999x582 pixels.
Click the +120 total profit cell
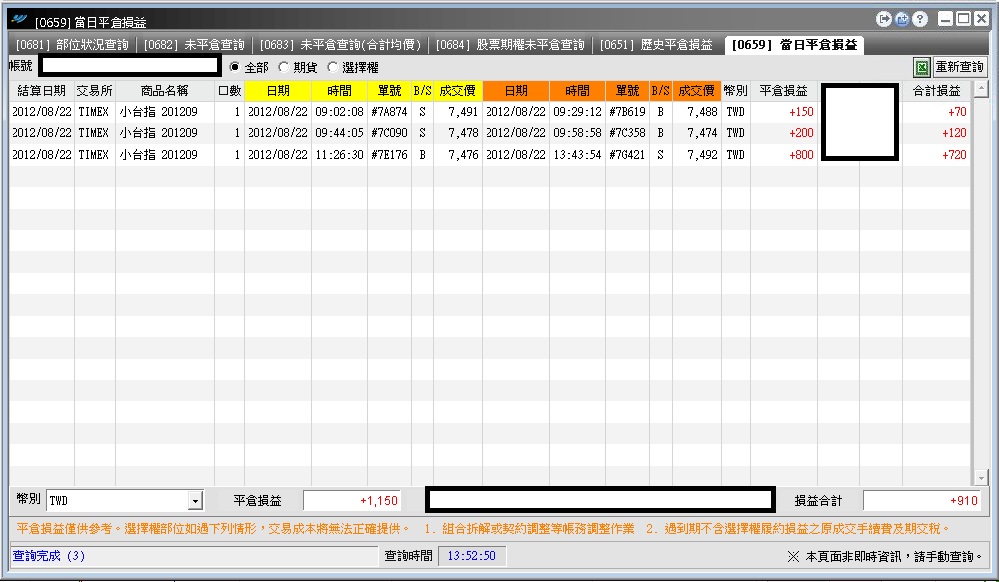(x=937, y=133)
